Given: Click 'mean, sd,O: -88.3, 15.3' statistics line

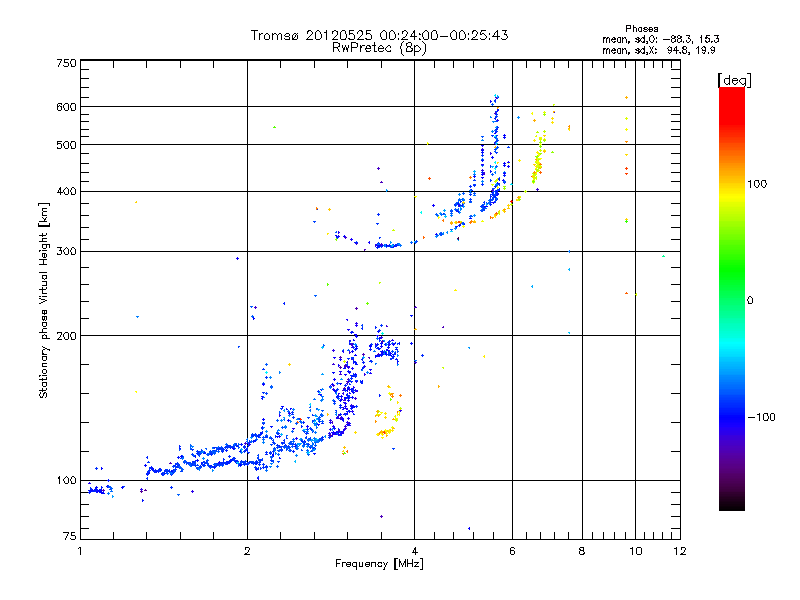Looking at the screenshot, I should 661,39.
